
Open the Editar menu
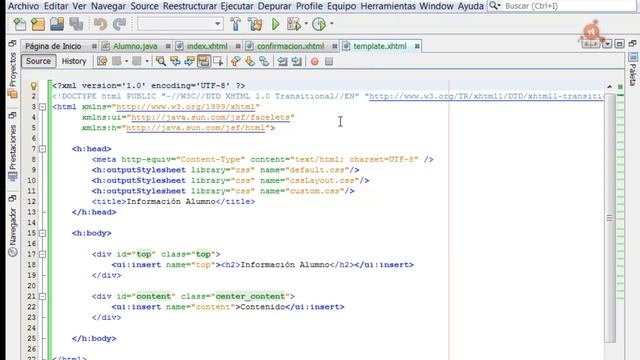pyautogui.click(x=56, y=6)
